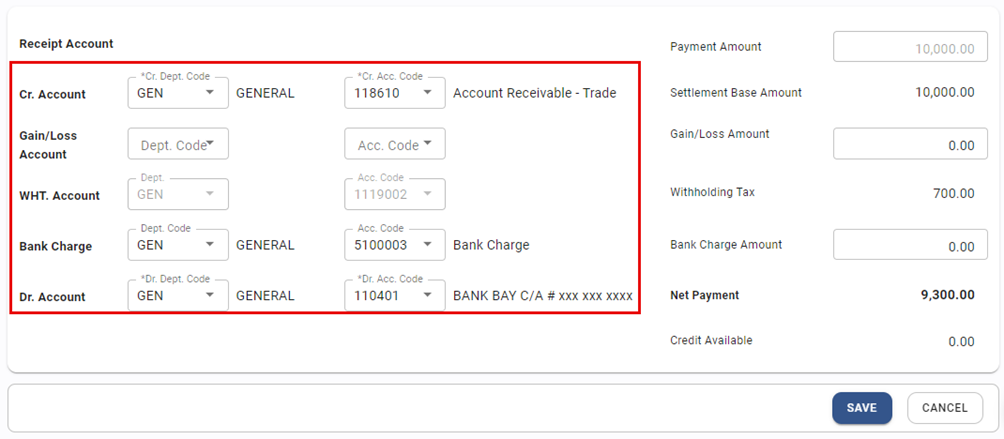Click the BANK BAY C/A account description
Viewport: 1004px width, 439px height.
point(542,296)
